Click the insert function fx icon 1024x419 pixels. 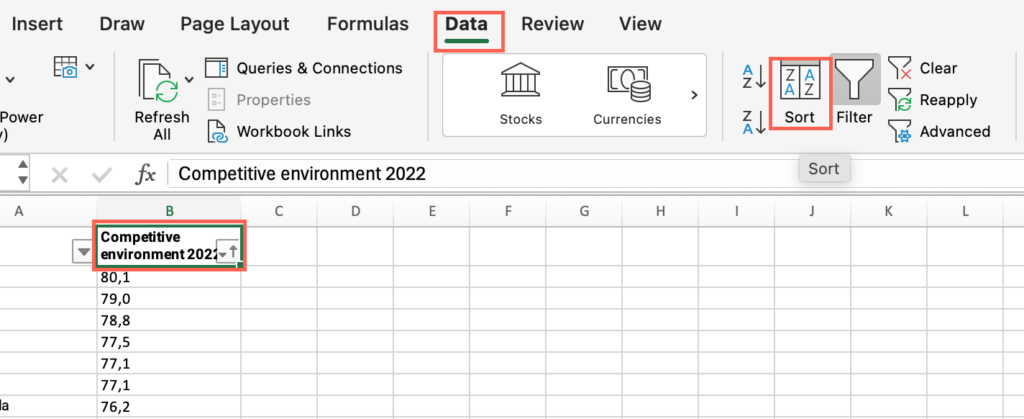coord(145,174)
